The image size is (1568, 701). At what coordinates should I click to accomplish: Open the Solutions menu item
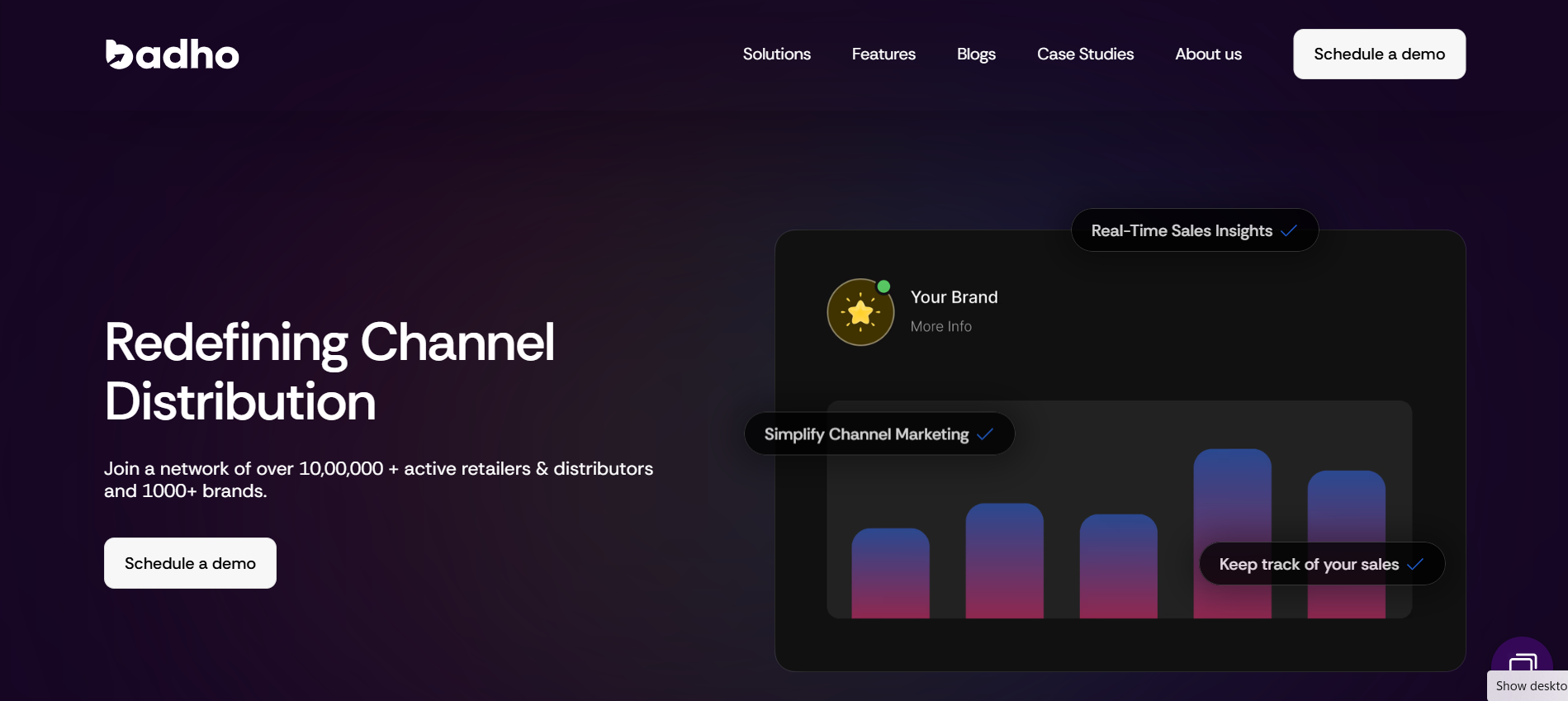pos(776,54)
